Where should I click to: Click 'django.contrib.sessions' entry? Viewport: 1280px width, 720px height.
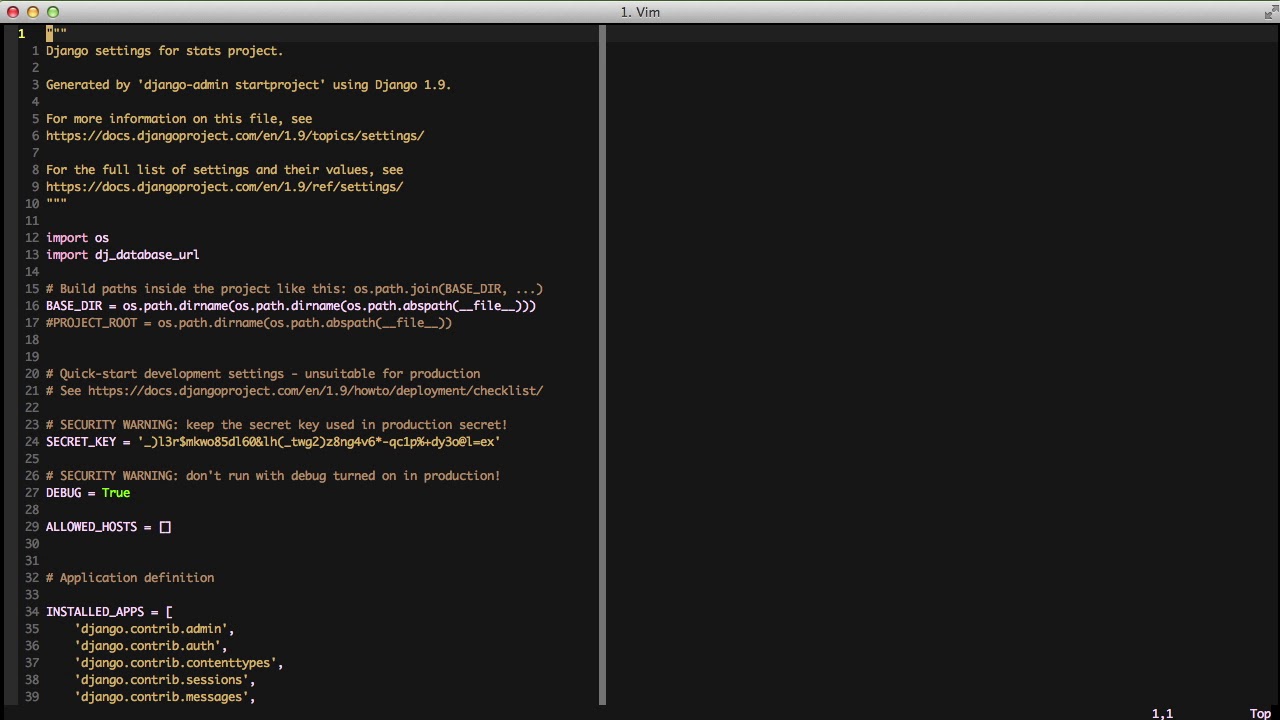tap(165, 680)
